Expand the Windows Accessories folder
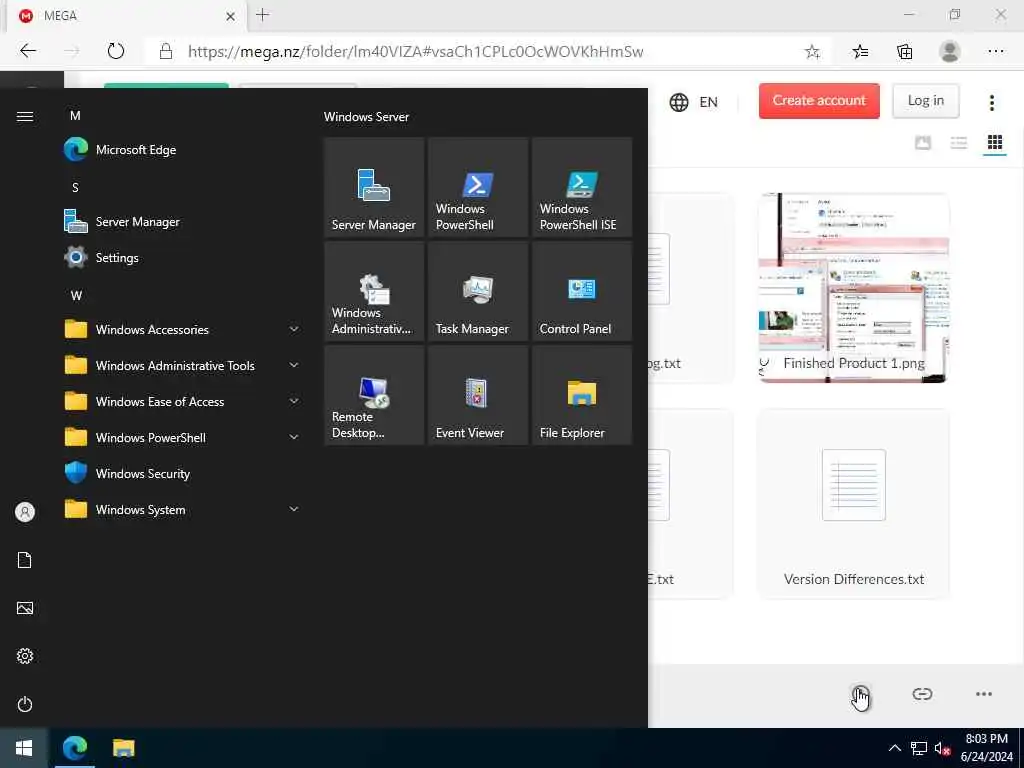Viewport: 1024px width, 768px height. tap(183, 329)
